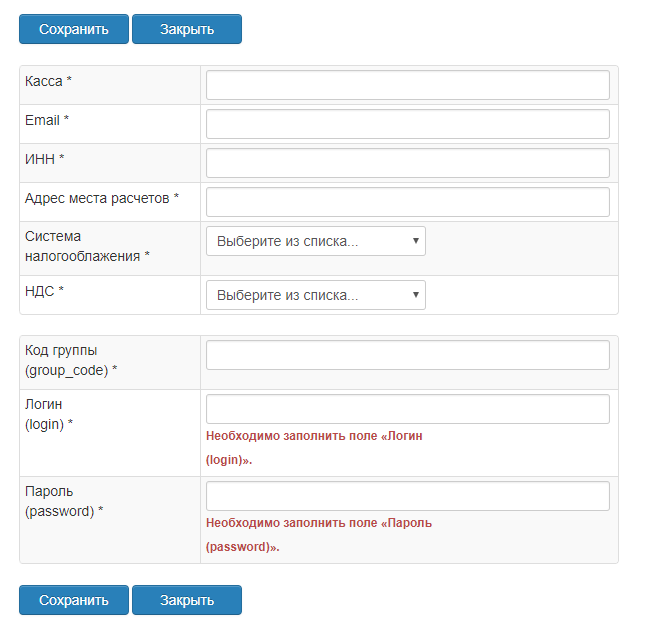This screenshot has width=650, height=635.
Task: Click the Email field label
Action: point(47,120)
